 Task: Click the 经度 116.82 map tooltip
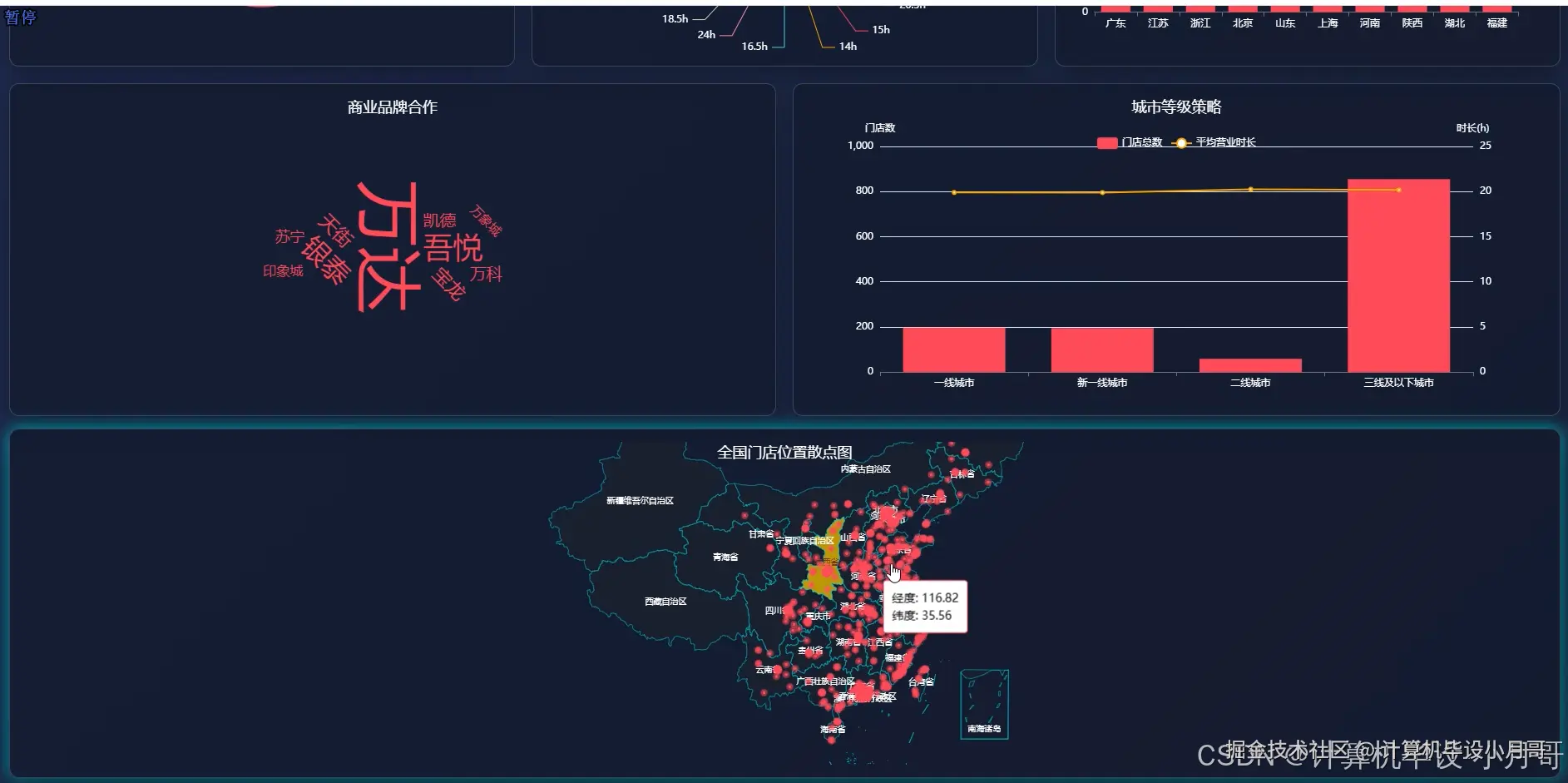point(925,607)
